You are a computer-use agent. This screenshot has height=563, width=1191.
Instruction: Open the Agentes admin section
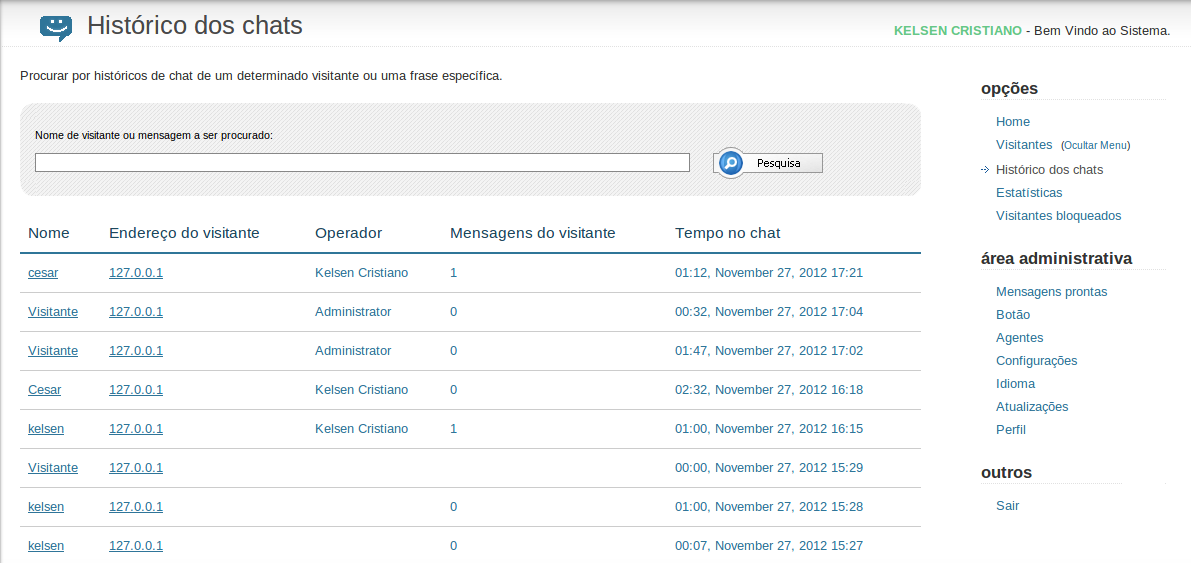(1019, 338)
